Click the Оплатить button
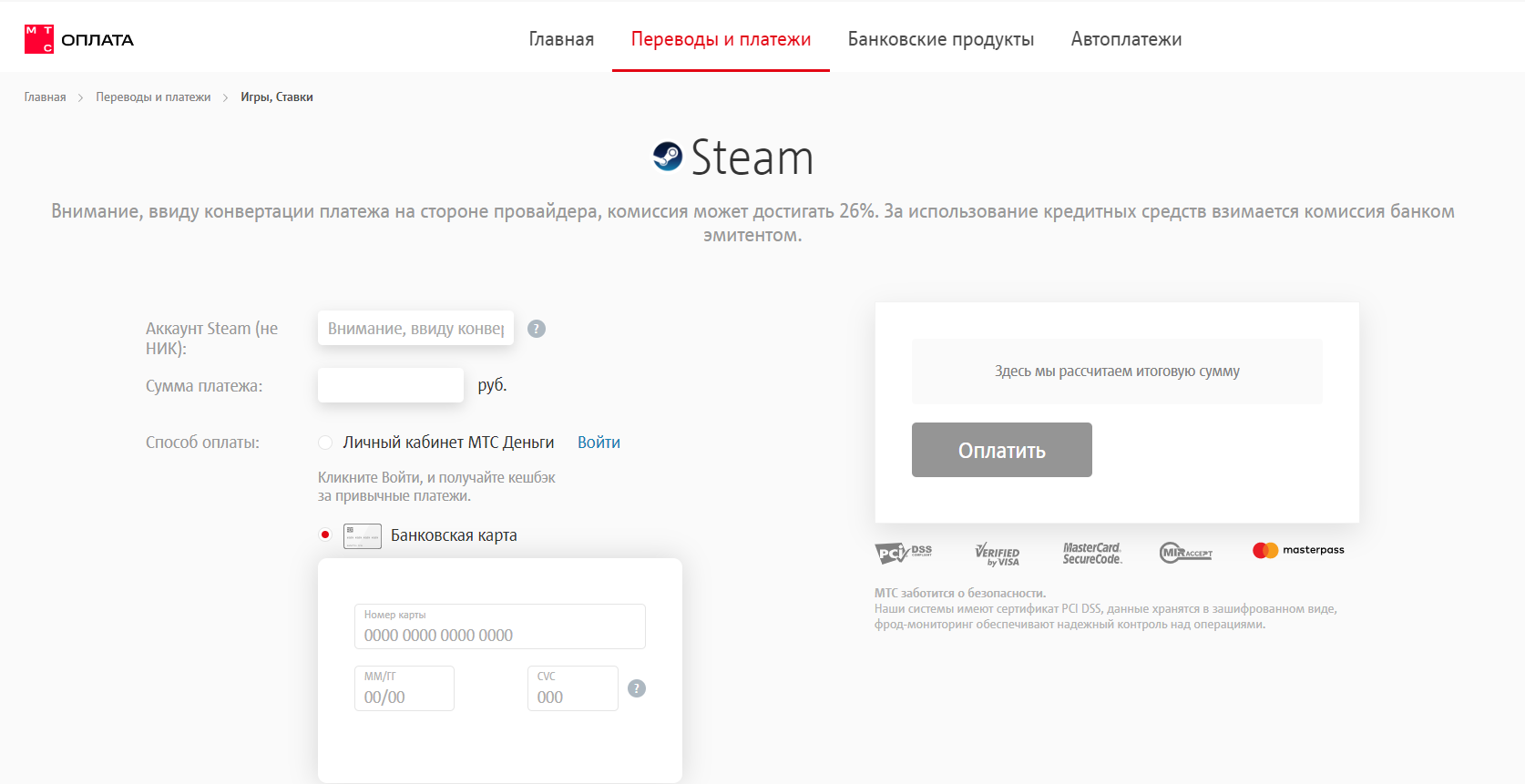Screen dimensions: 1525x784 pyautogui.click(x=1002, y=450)
